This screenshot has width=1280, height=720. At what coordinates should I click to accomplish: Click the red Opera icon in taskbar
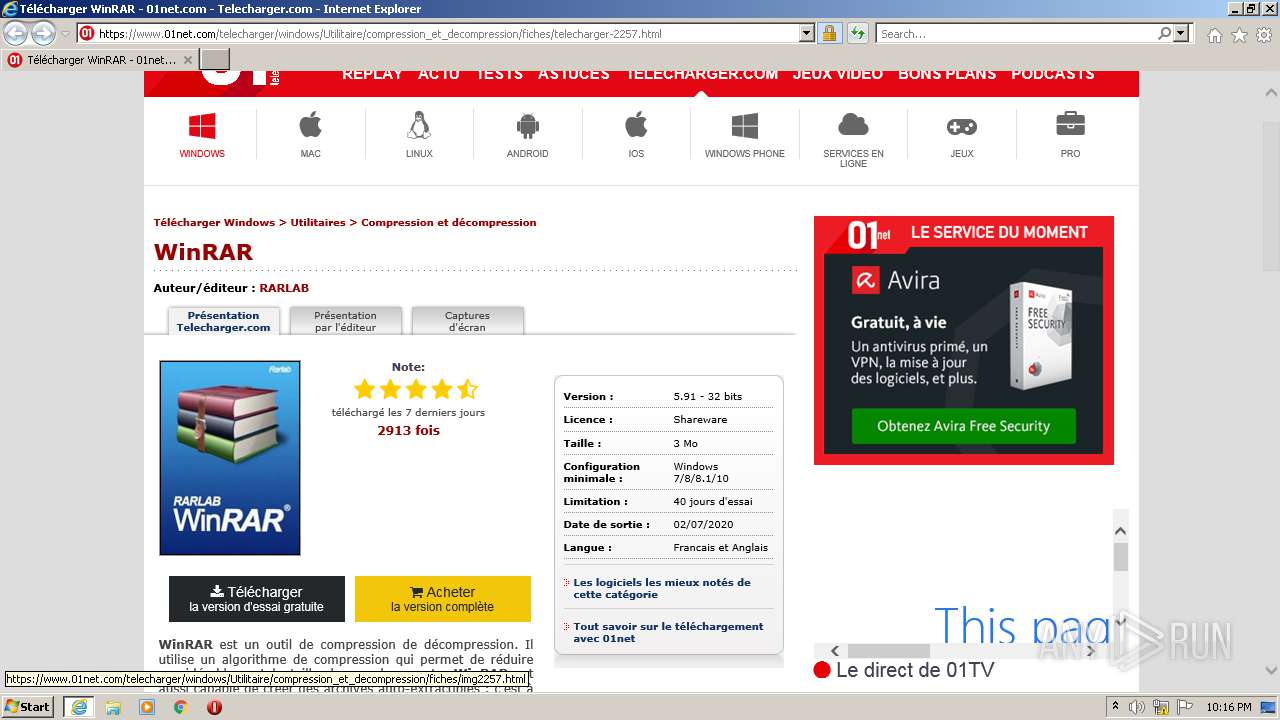click(214, 707)
